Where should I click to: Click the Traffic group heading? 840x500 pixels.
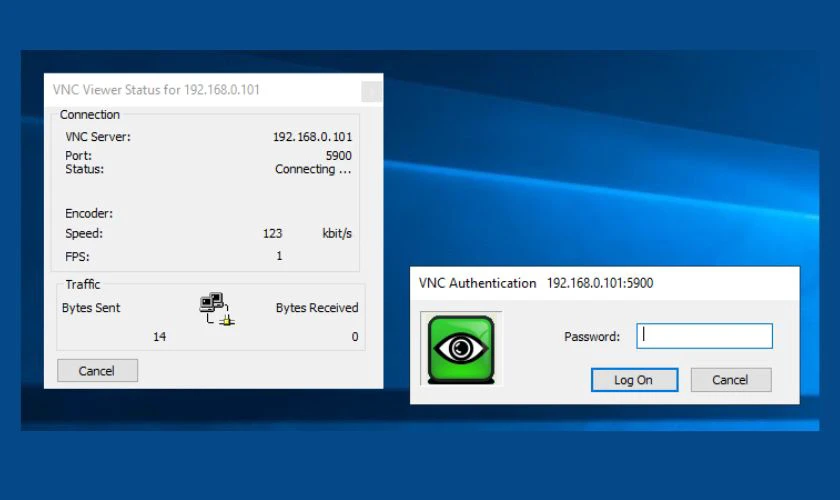83,285
